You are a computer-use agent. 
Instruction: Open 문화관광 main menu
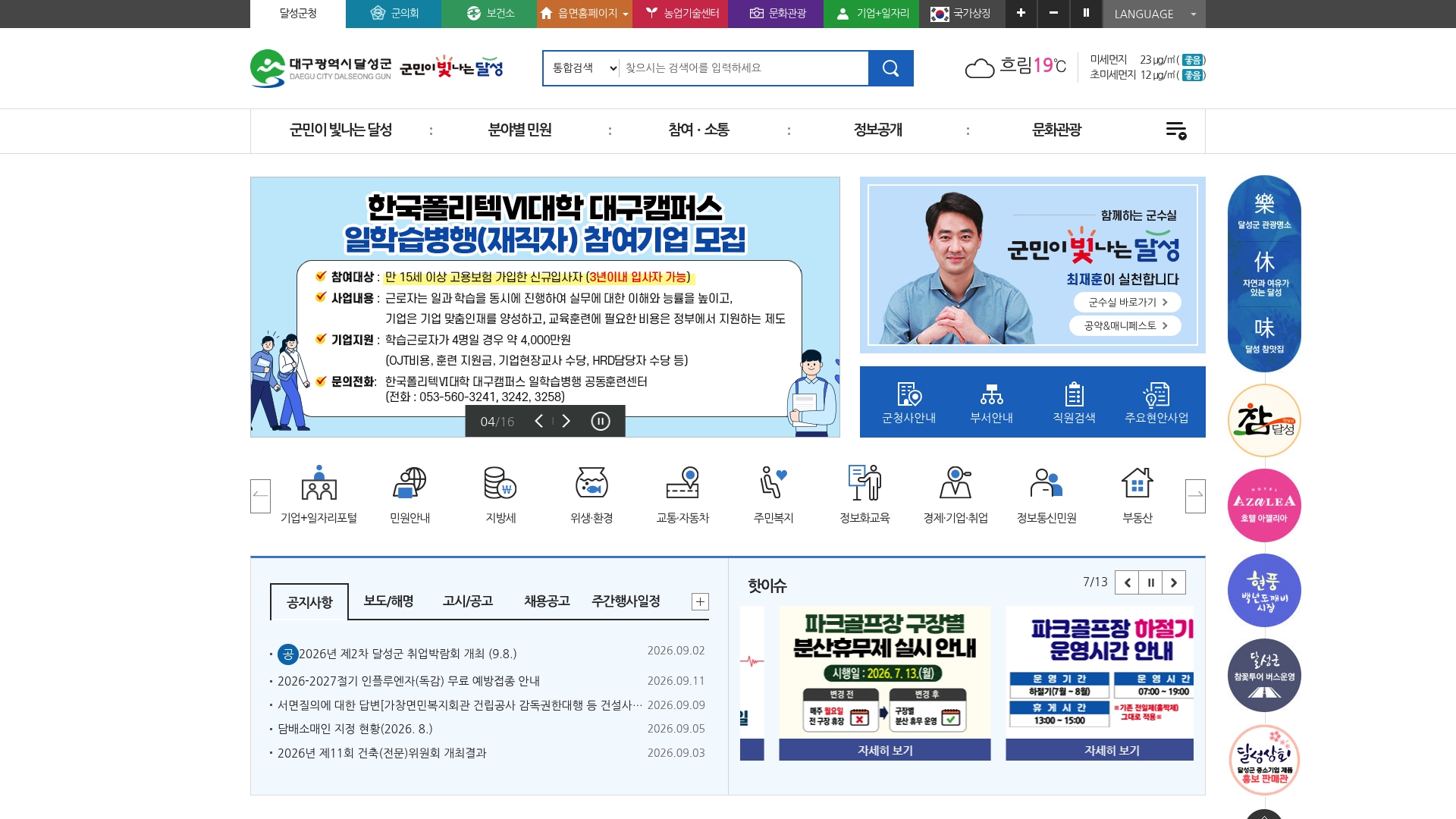point(1056,130)
